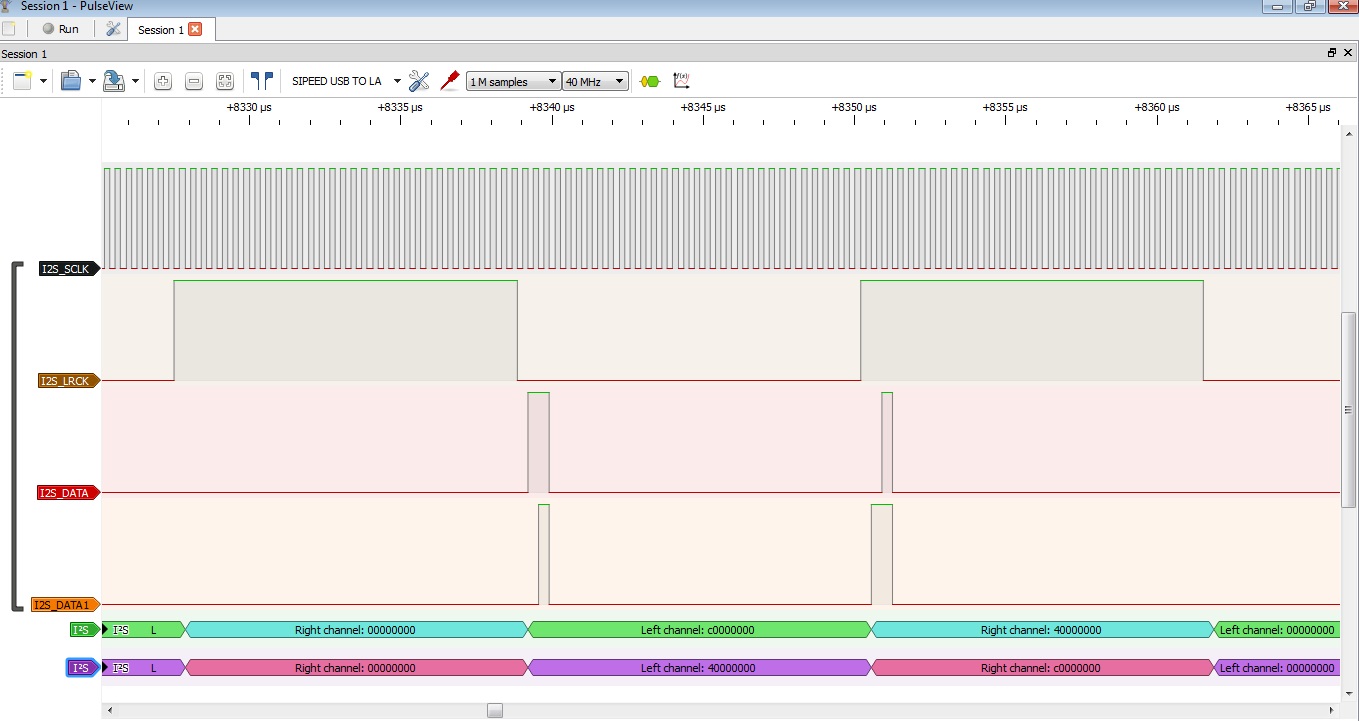
Task: Toggle the cursors display icon
Action: (x=262, y=81)
